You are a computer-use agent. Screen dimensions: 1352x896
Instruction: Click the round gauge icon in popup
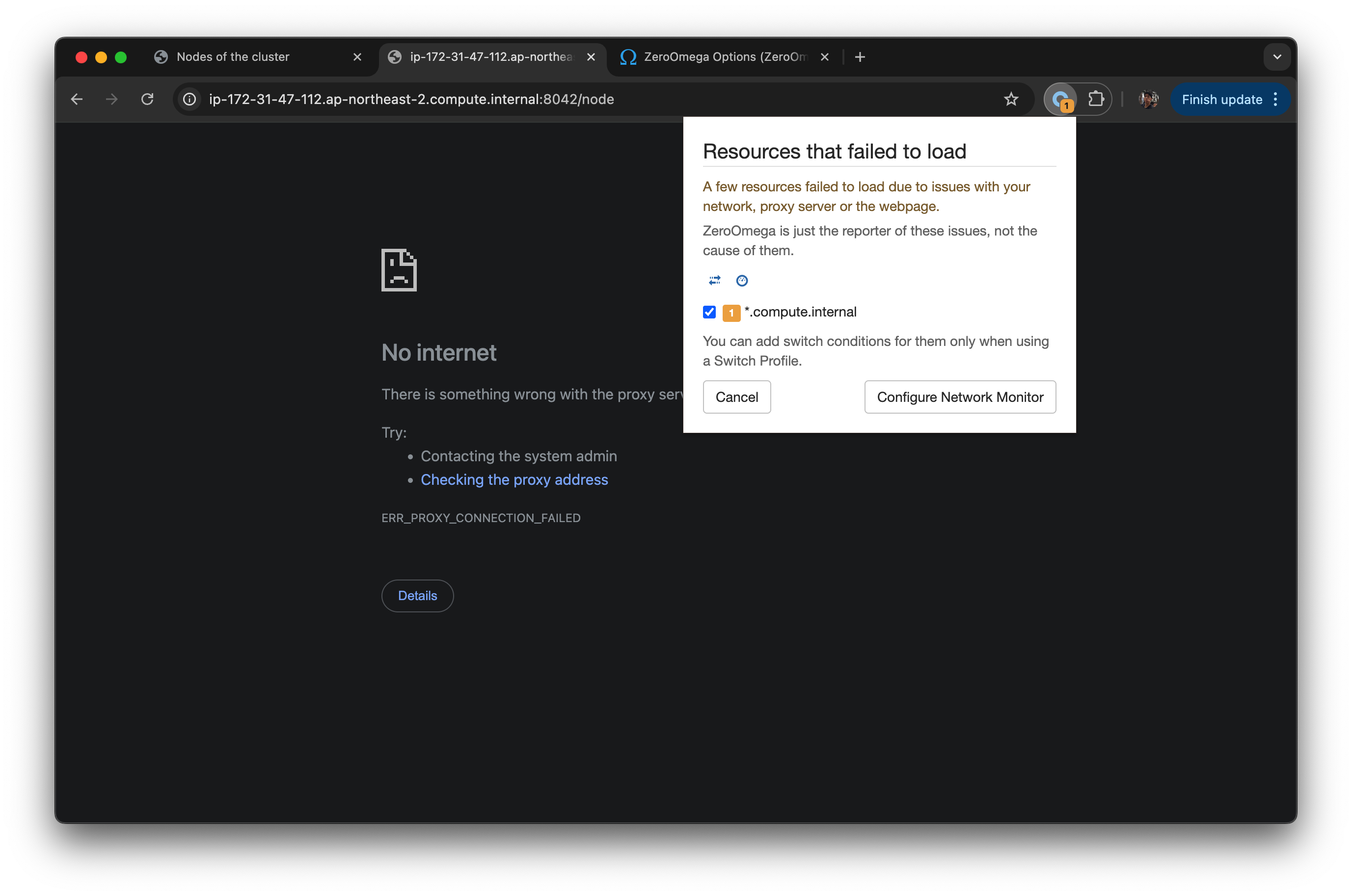741,280
